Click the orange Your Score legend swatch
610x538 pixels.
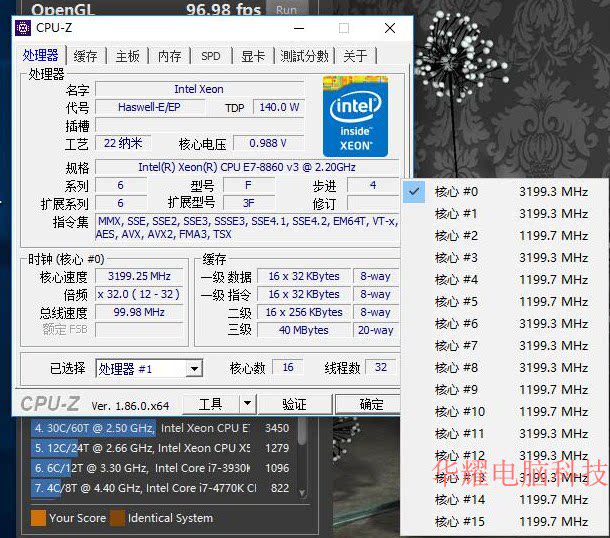point(38,518)
